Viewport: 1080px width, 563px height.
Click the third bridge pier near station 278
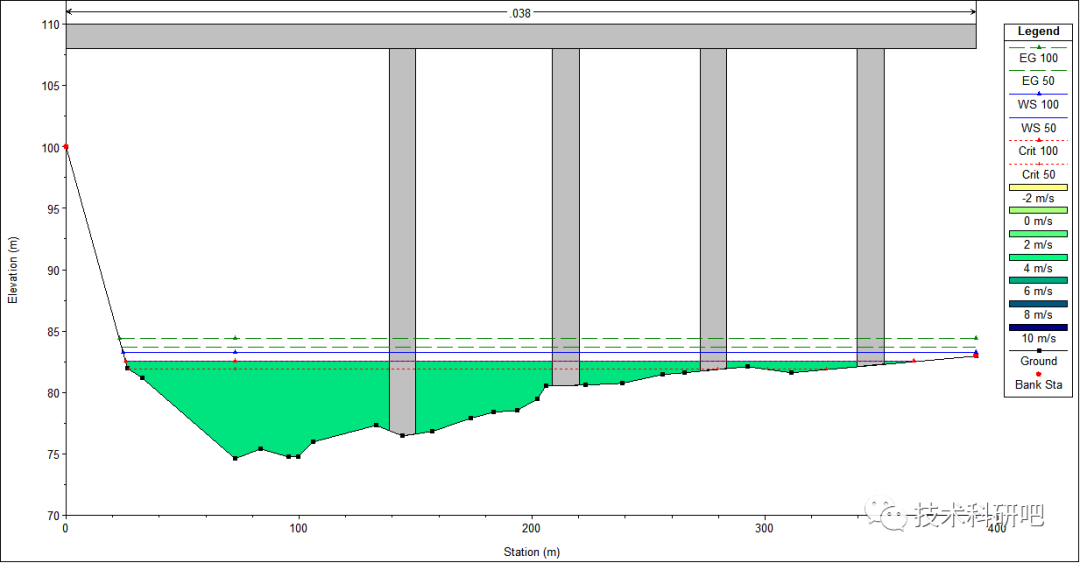point(713,209)
